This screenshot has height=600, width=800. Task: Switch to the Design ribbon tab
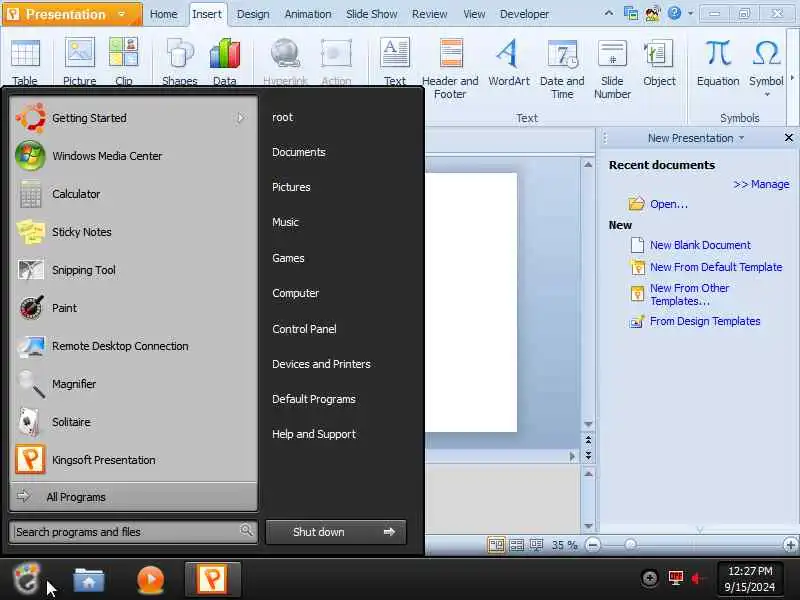253,14
